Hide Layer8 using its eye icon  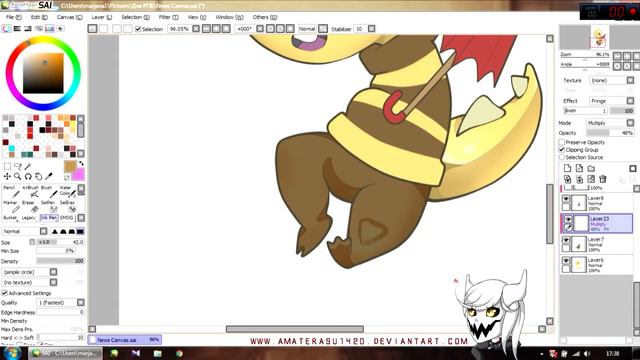[566, 199]
